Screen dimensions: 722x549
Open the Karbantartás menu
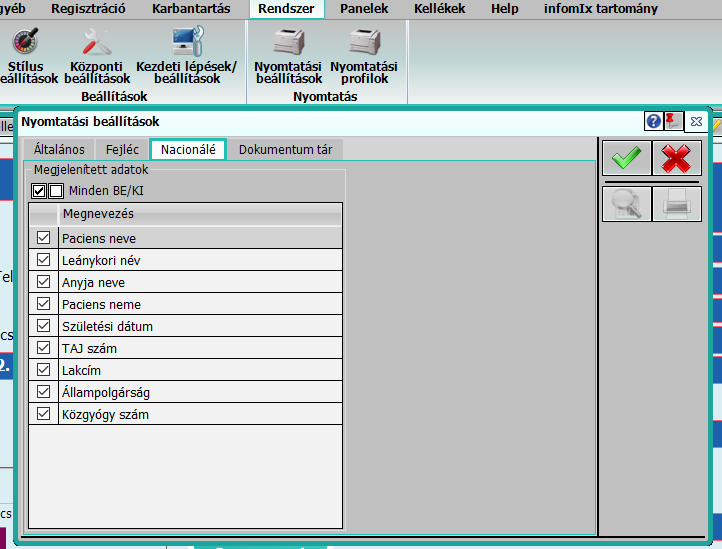pyautogui.click(x=191, y=8)
